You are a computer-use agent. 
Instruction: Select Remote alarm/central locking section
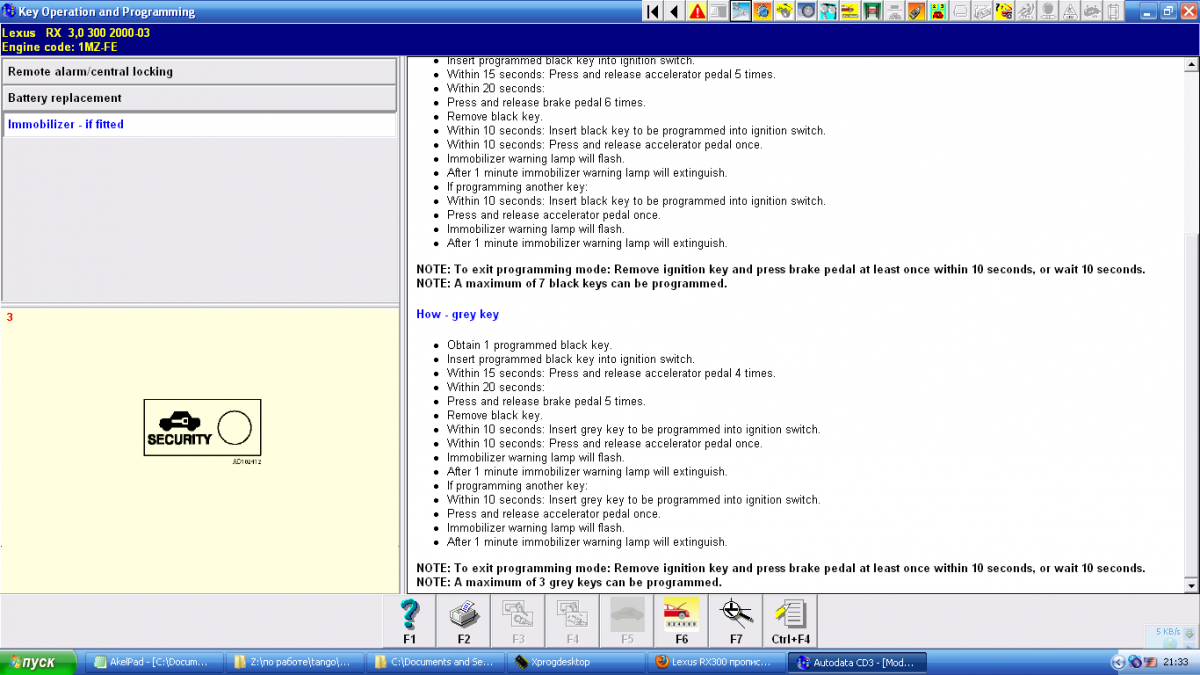point(200,72)
